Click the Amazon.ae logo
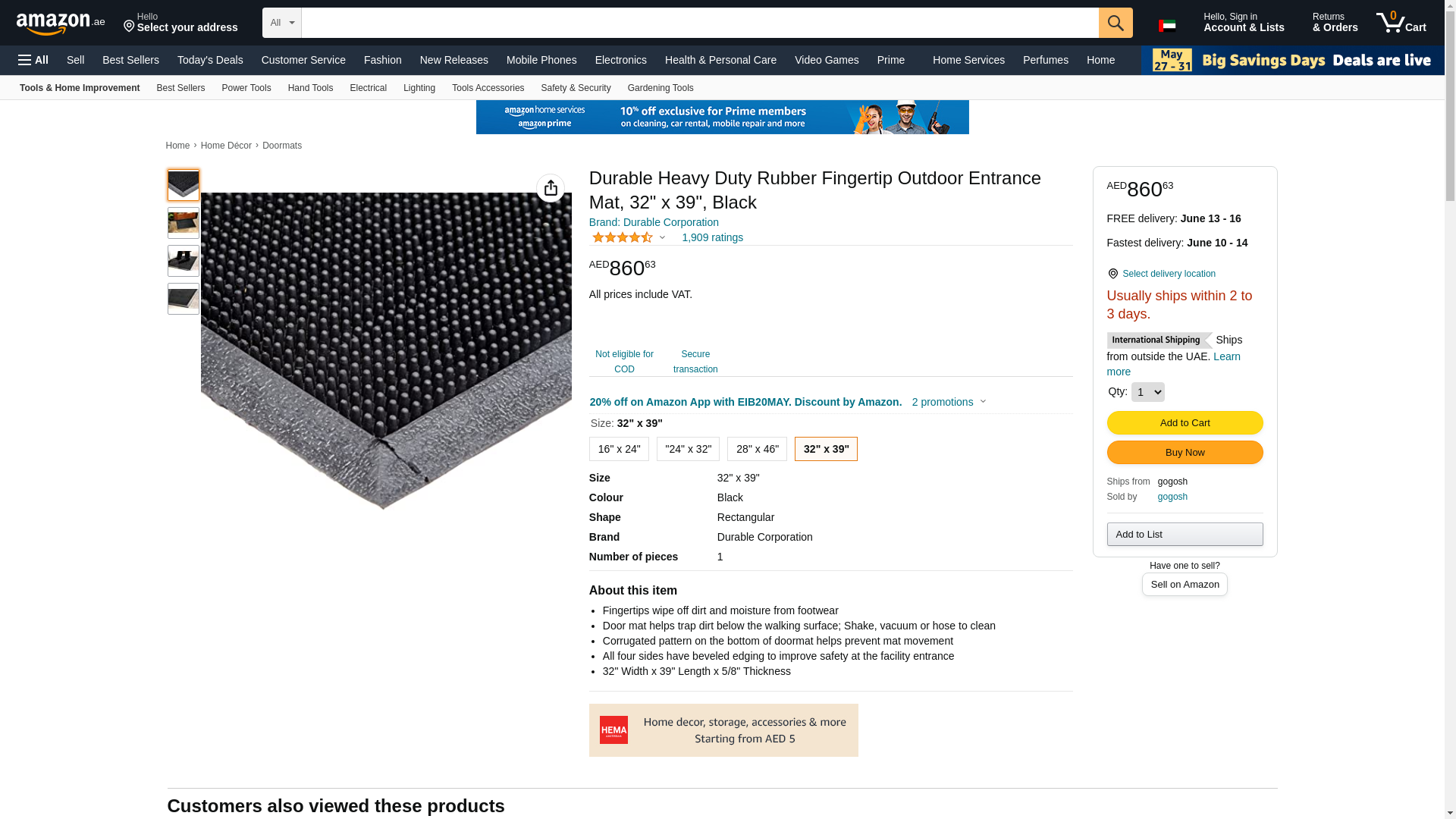 (61, 23)
